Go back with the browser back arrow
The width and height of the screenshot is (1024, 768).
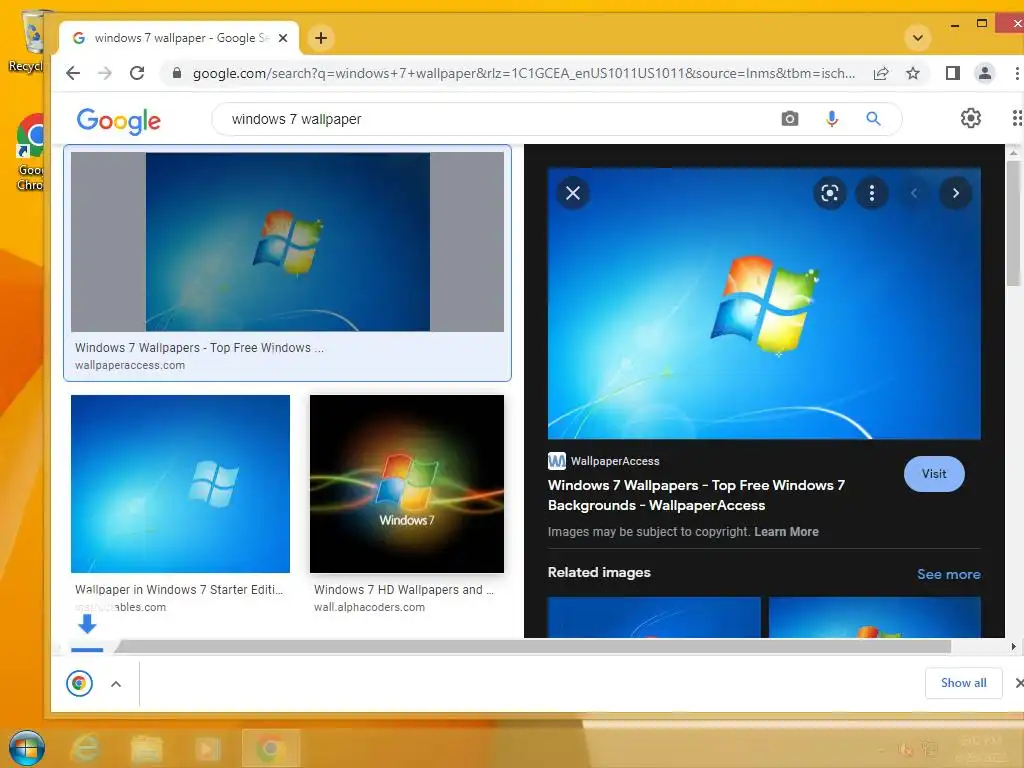73,73
